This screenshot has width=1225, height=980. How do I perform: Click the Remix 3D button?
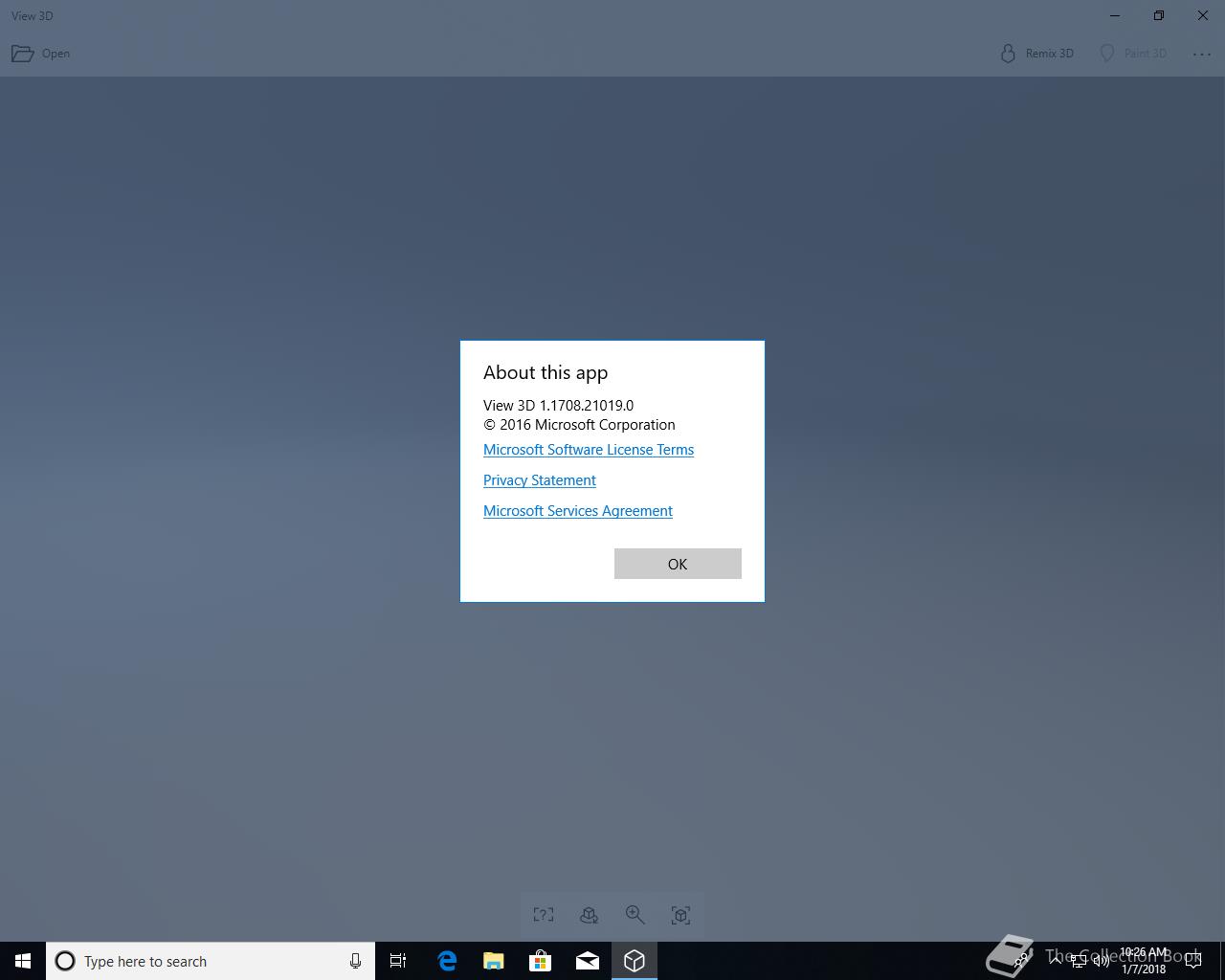pos(1036,54)
